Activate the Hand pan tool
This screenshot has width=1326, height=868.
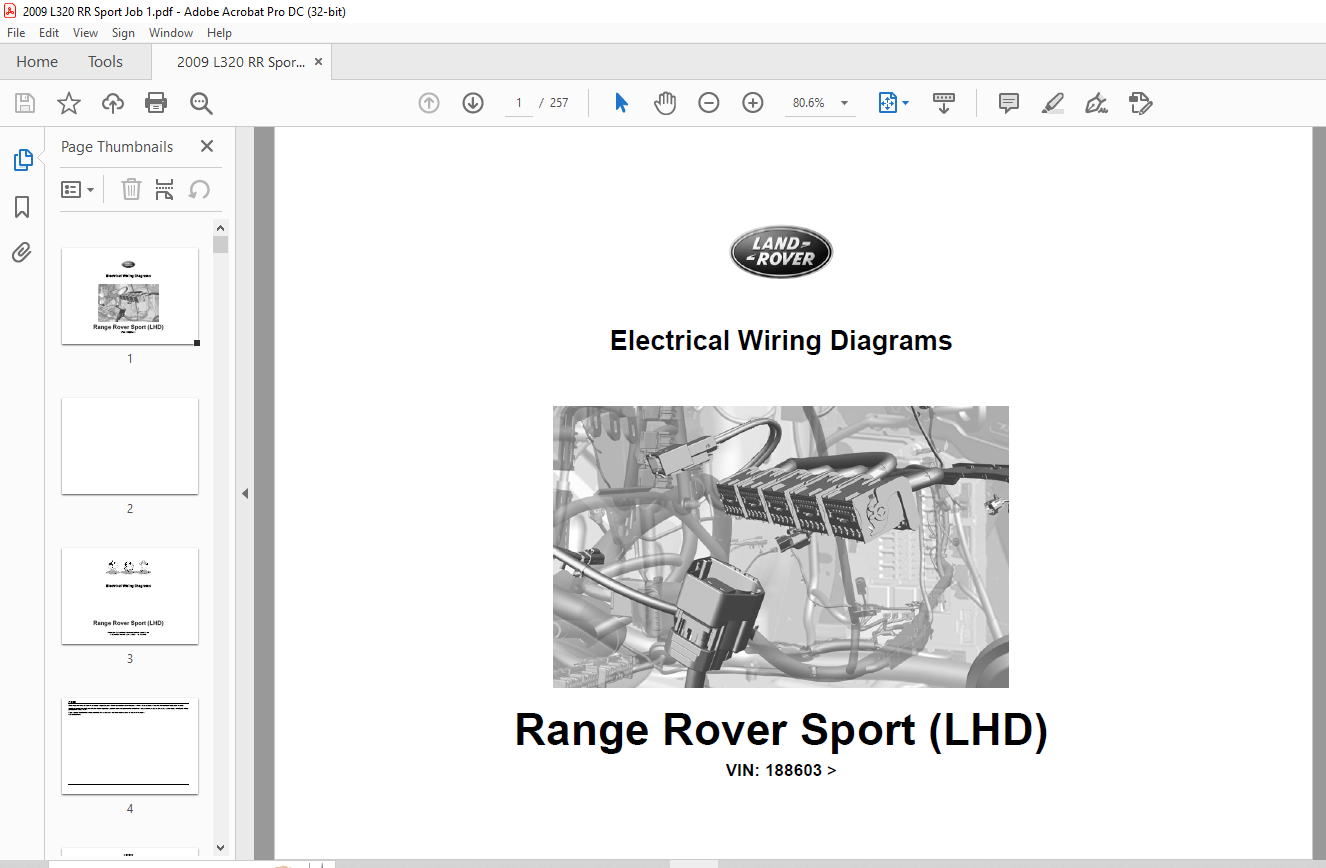tap(665, 103)
